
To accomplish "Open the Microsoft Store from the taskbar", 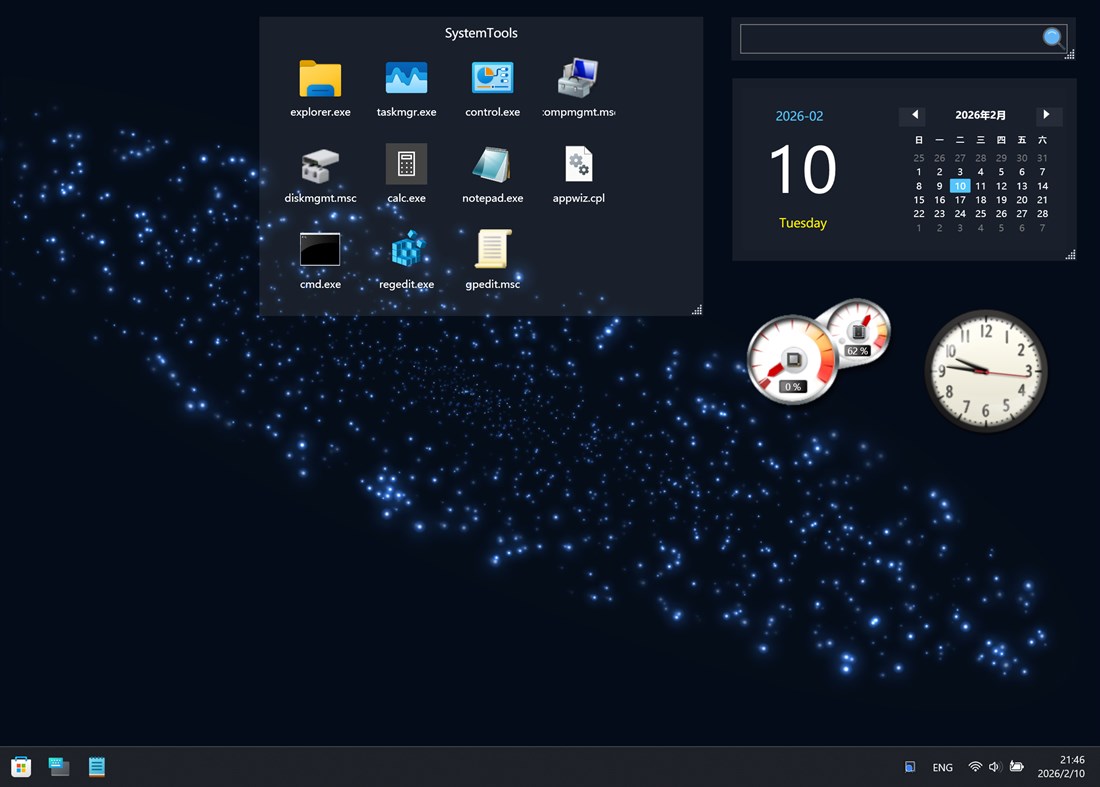I will click(x=21, y=766).
